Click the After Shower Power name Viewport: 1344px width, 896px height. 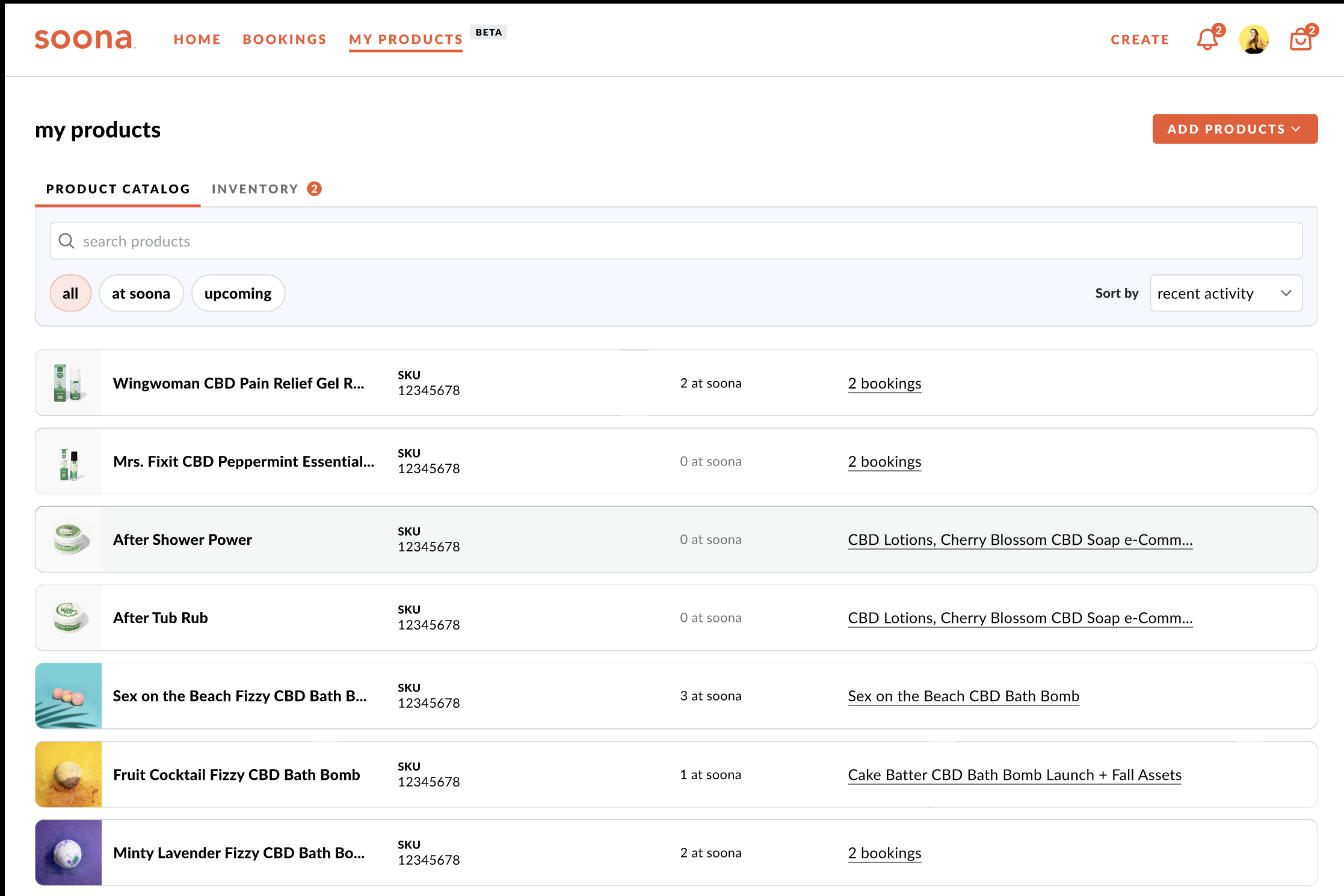pyautogui.click(x=182, y=540)
